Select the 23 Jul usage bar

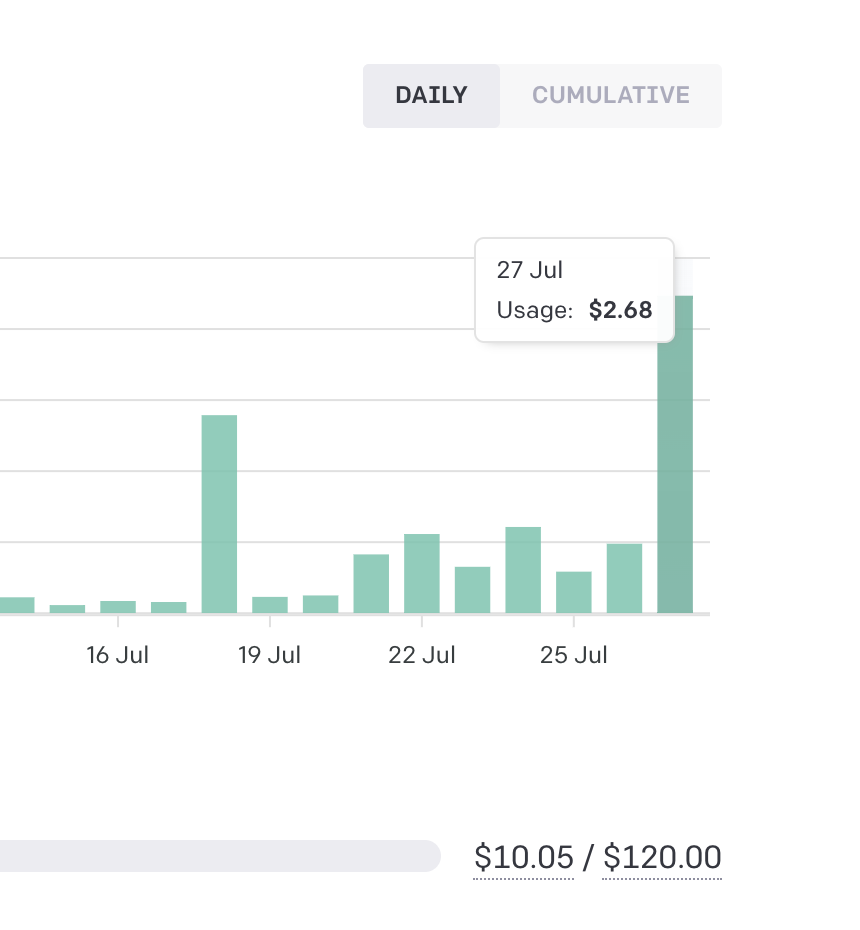(x=472, y=590)
